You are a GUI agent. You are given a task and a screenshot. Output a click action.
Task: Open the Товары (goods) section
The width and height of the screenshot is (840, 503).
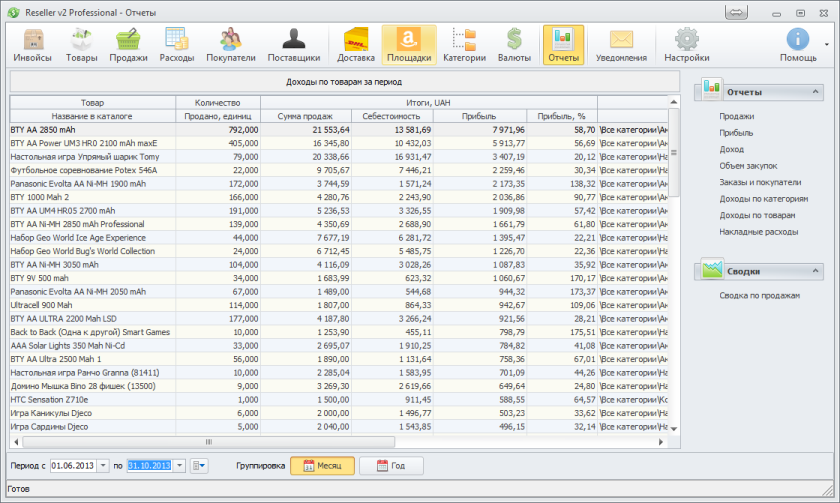(82, 45)
